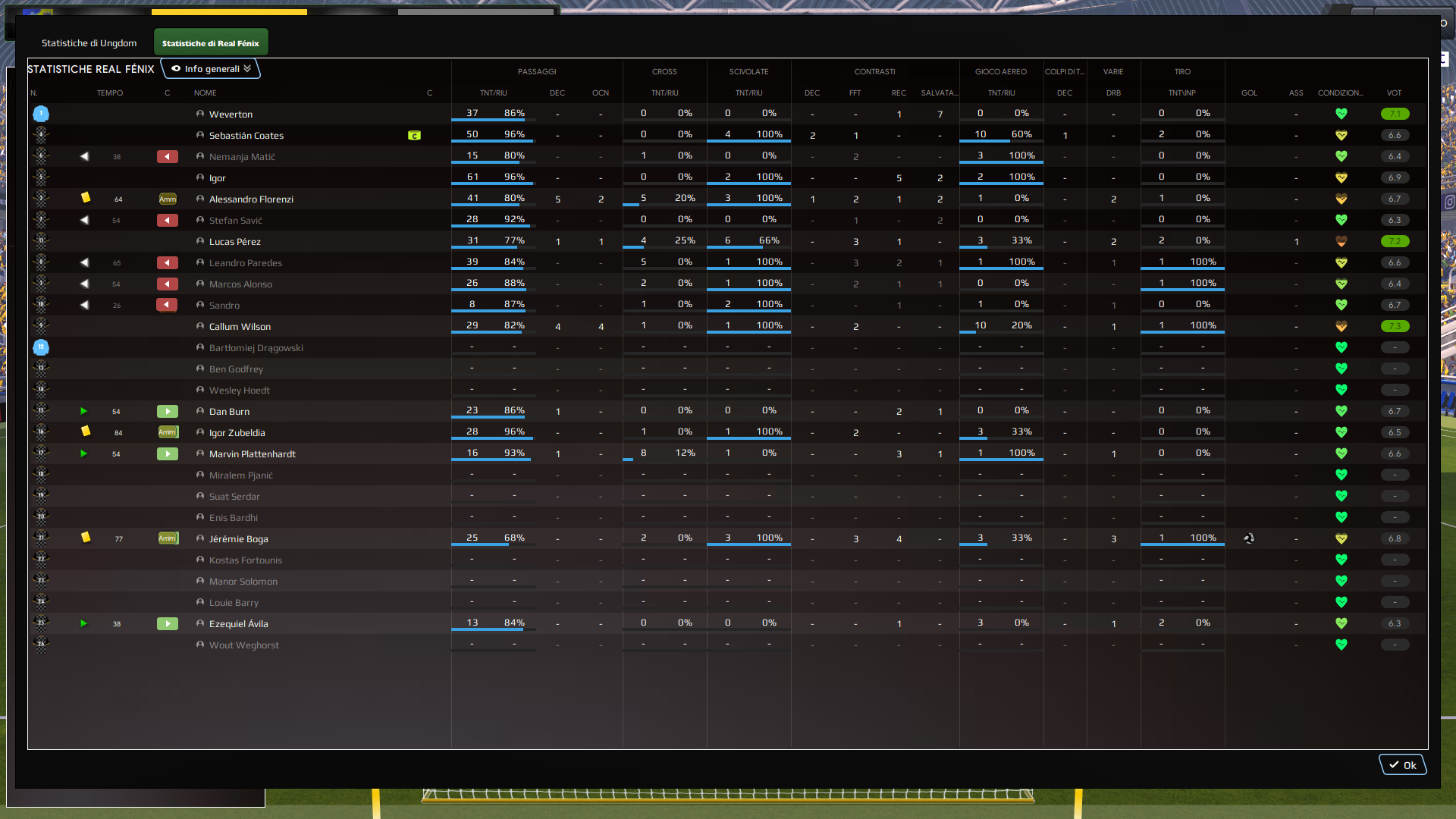The image size is (1456, 819).
Task: Click TIRO group header
Action: (1182, 71)
